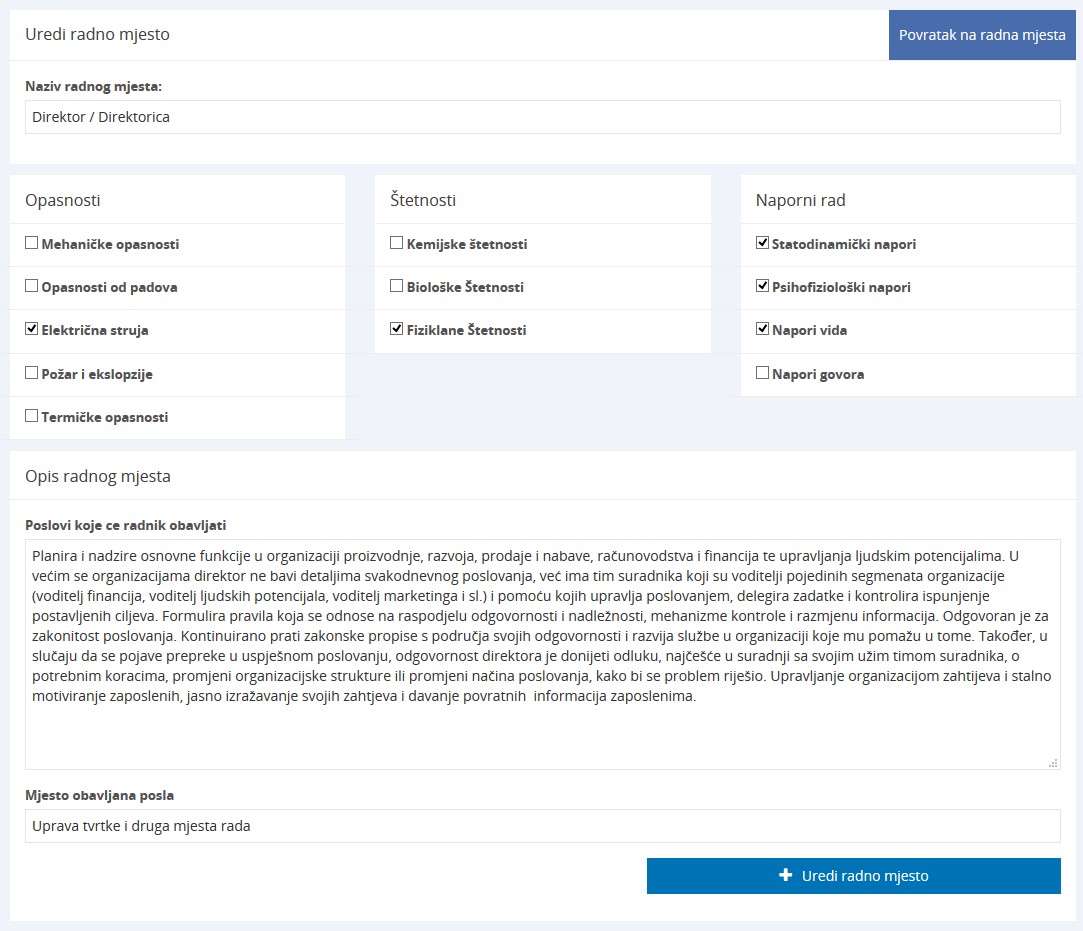Enable Kemijske štetnosti checkbox
Image resolution: width=1083 pixels, height=931 pixels.
pos(397,243)
